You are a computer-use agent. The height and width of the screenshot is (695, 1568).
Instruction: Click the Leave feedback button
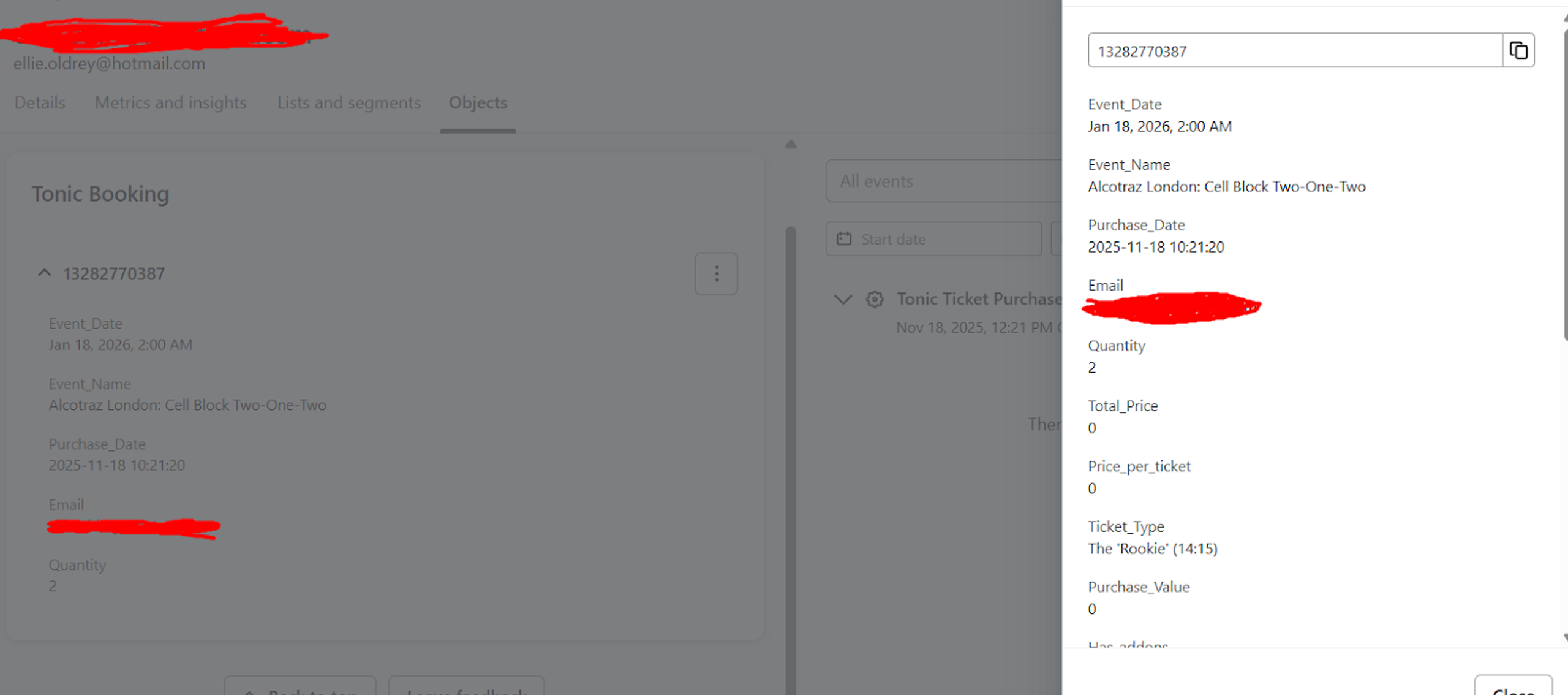pyautogui.click(x=466, y=686)
